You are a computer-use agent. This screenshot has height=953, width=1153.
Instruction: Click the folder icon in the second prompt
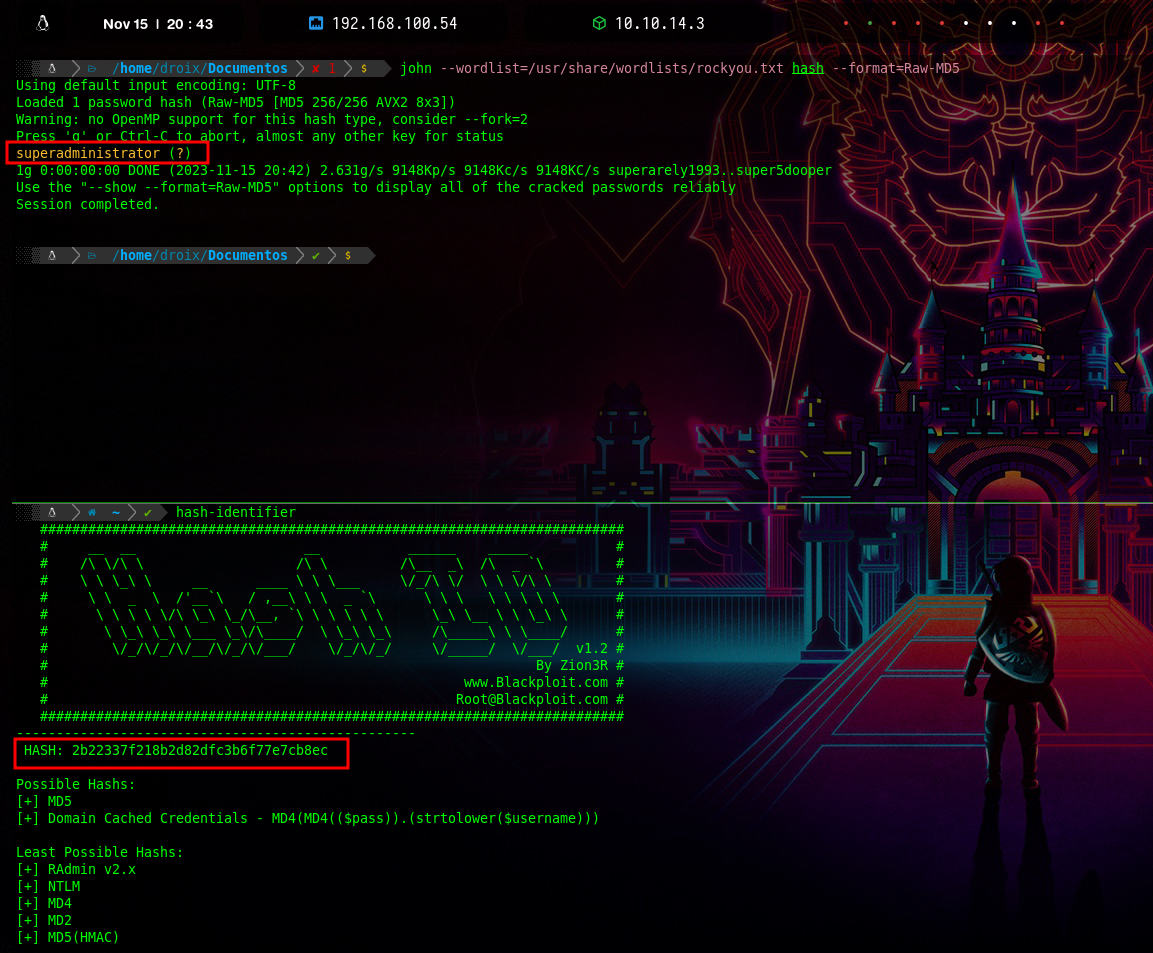tap(92, 256)
